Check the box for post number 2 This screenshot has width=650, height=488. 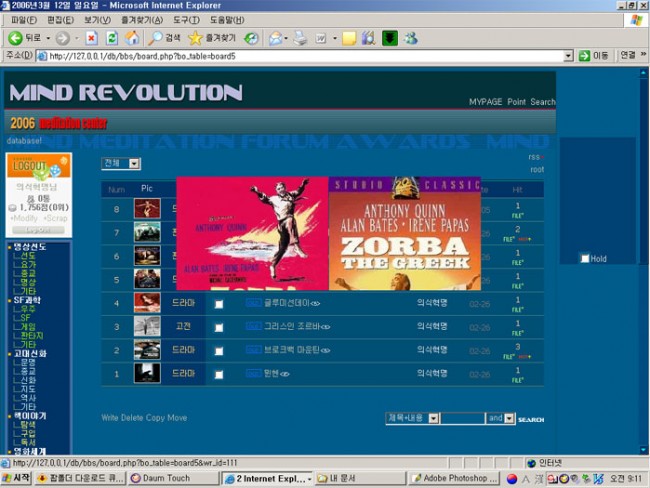(x=219, y=351)
